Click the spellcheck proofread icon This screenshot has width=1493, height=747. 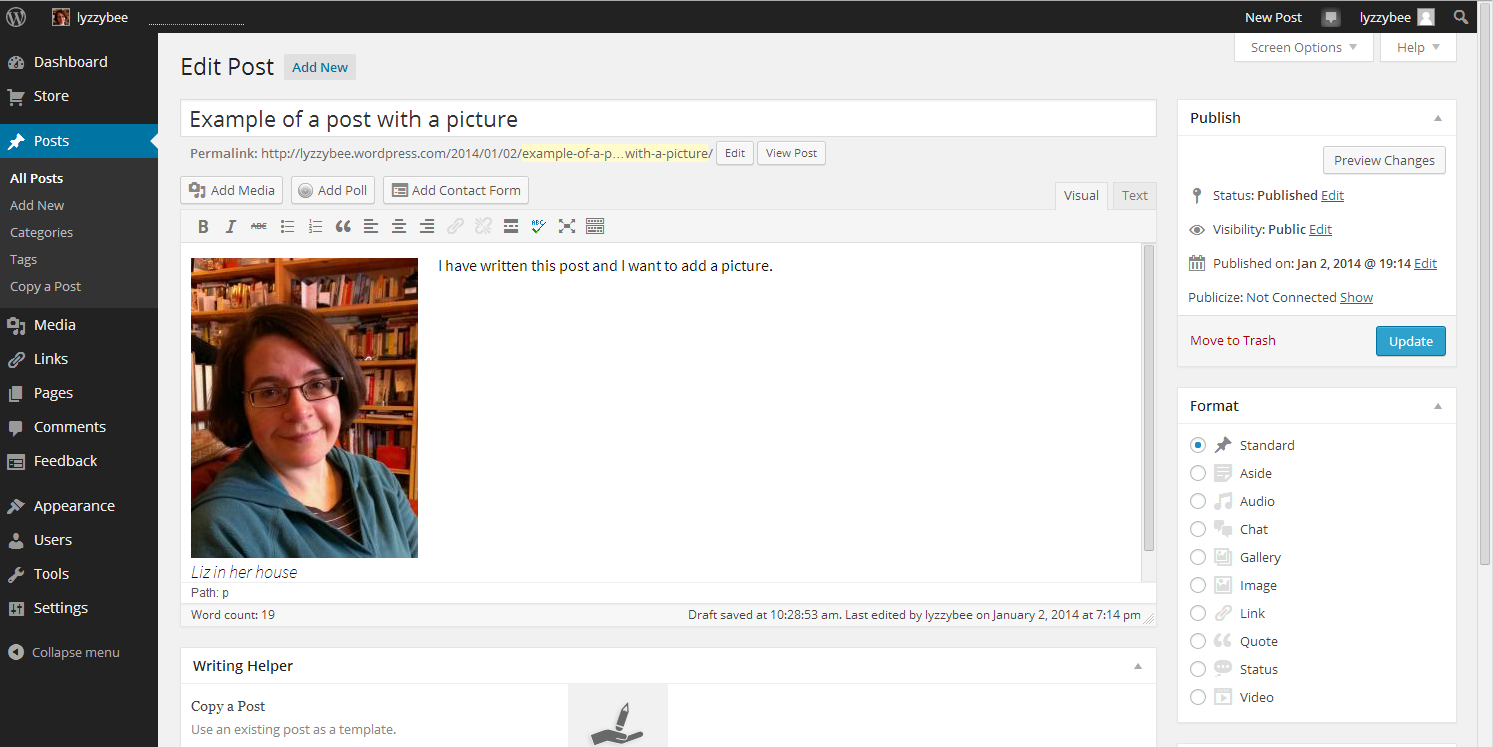tap(539, 226)
